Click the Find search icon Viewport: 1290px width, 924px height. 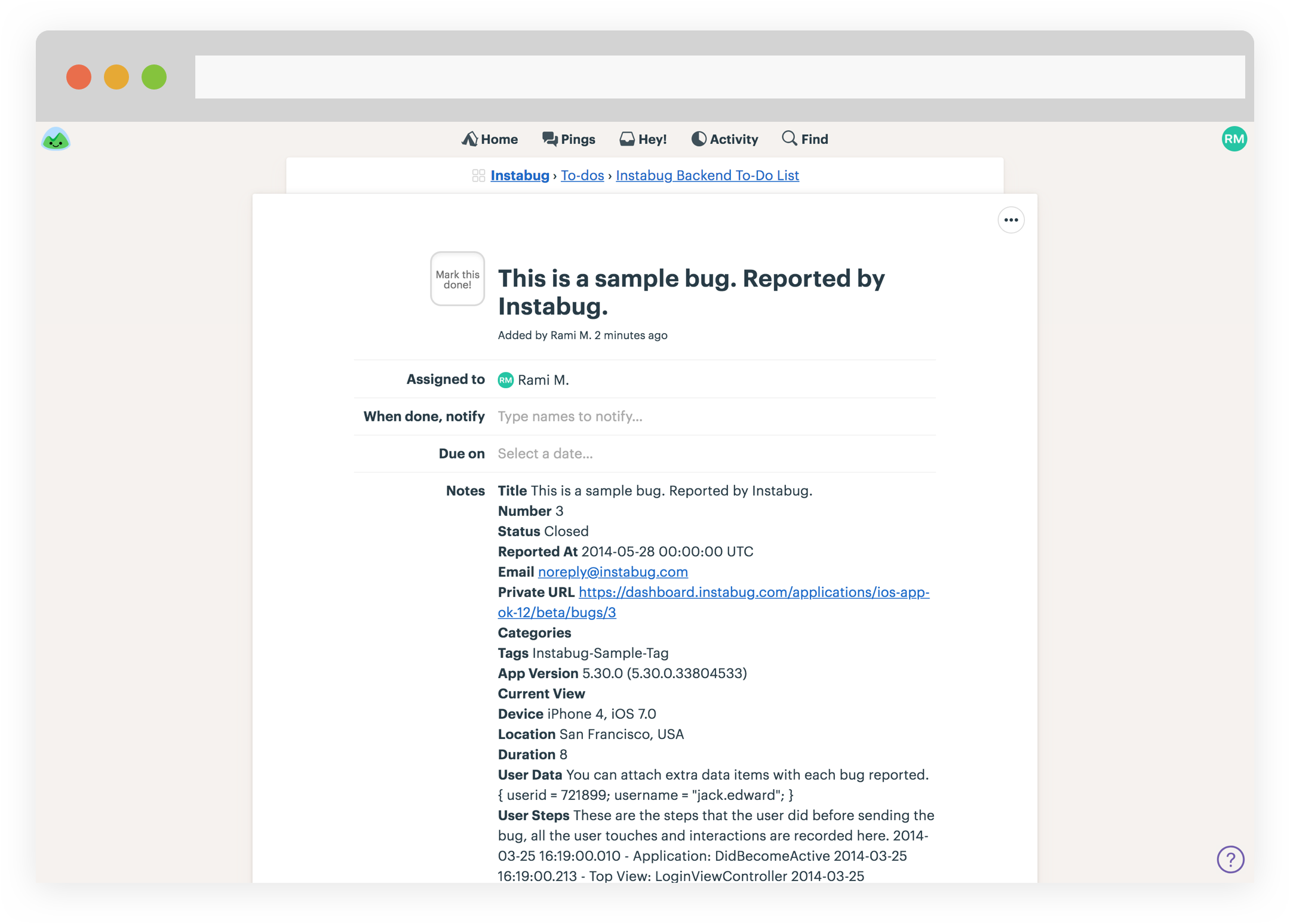coord(790,138)
